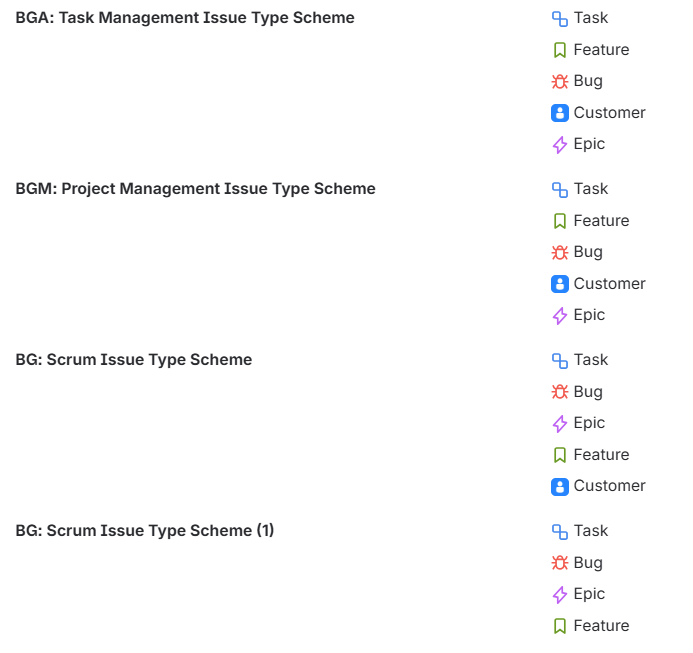Image resolution: width=693 pixels, height=653 pixels.
Task: Click Feature icon in BG: Scrum Issue Type Scheme
Action: (x=560, y=455)
